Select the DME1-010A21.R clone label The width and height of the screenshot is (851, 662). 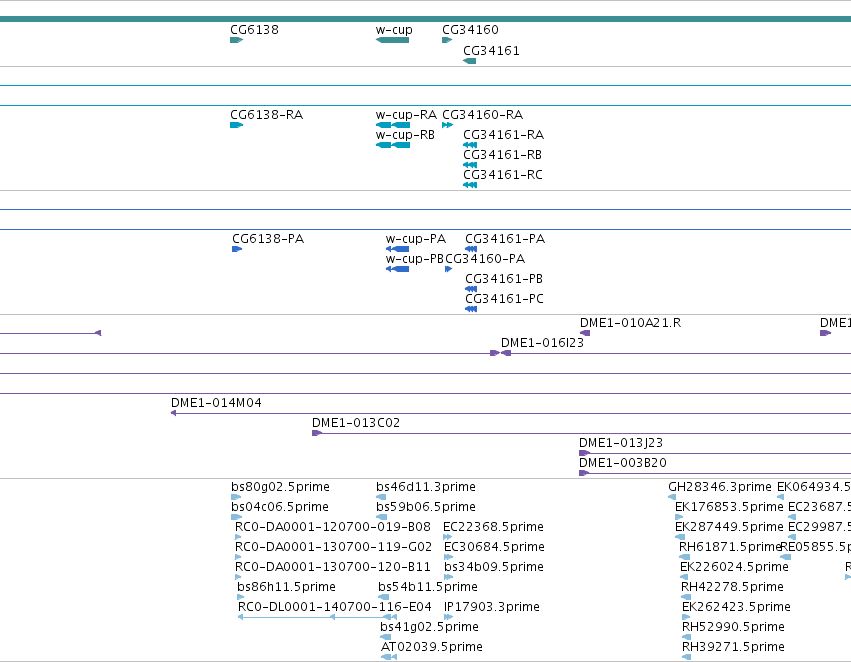pyautogui.click(x=631, y=323)
